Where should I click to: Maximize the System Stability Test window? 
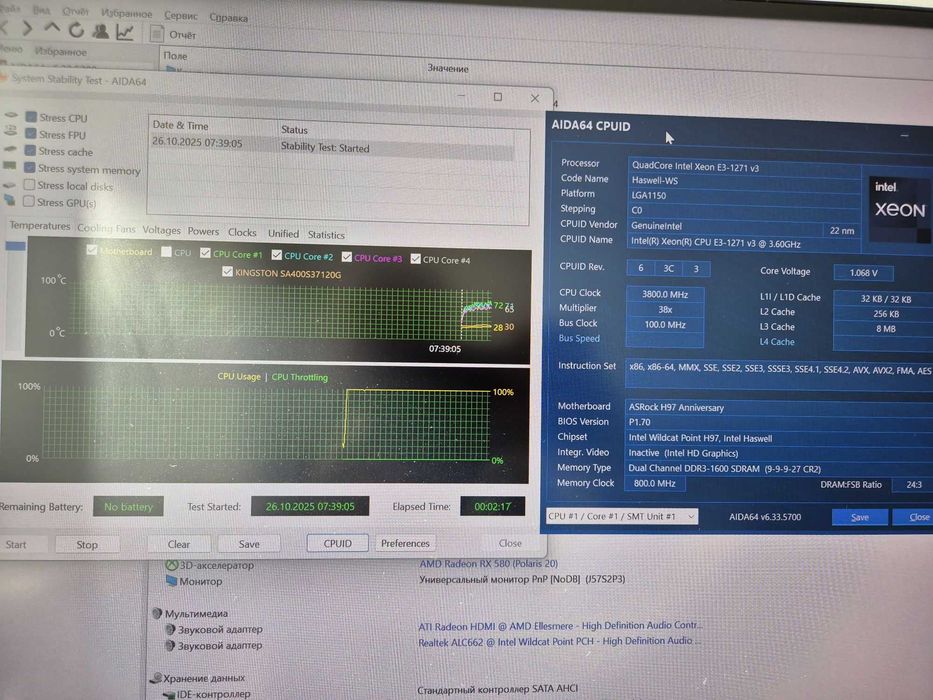coord(497,96)
